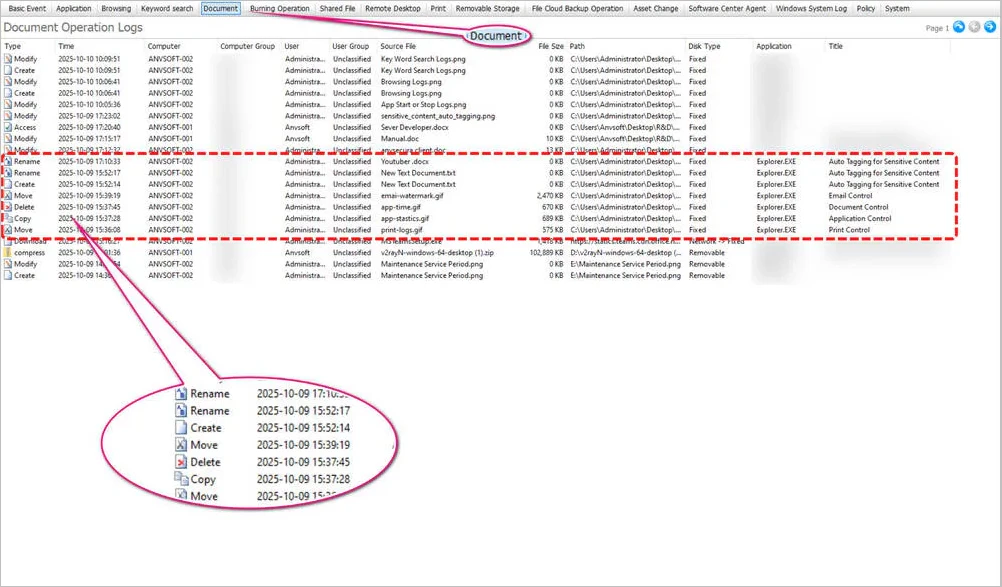Click Rename icon at 15:52:17 row
Screen dimensions: 1002x587
point(8,173)
